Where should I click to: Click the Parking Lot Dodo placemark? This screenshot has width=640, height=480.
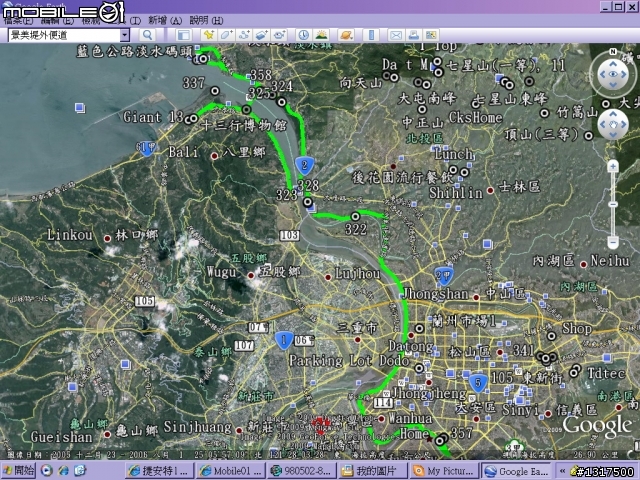click(419, 368)
